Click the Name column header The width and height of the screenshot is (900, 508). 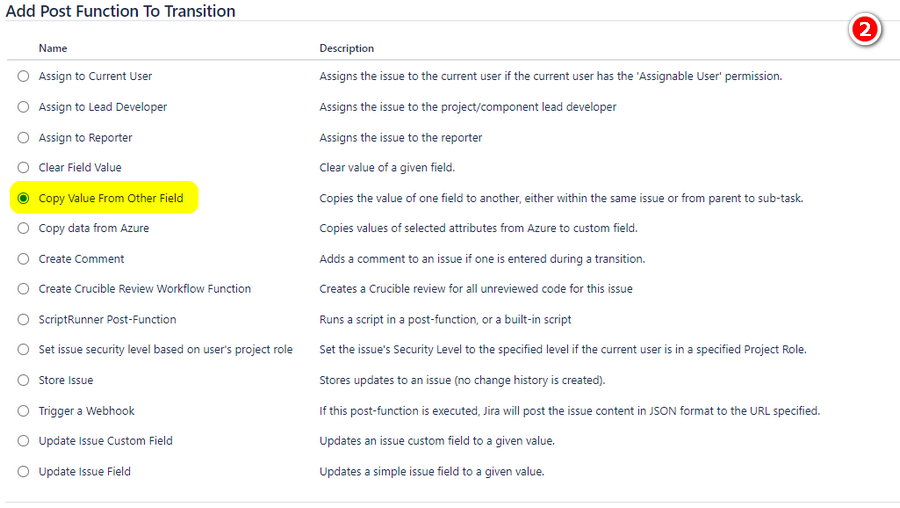(x=53, y=48)
